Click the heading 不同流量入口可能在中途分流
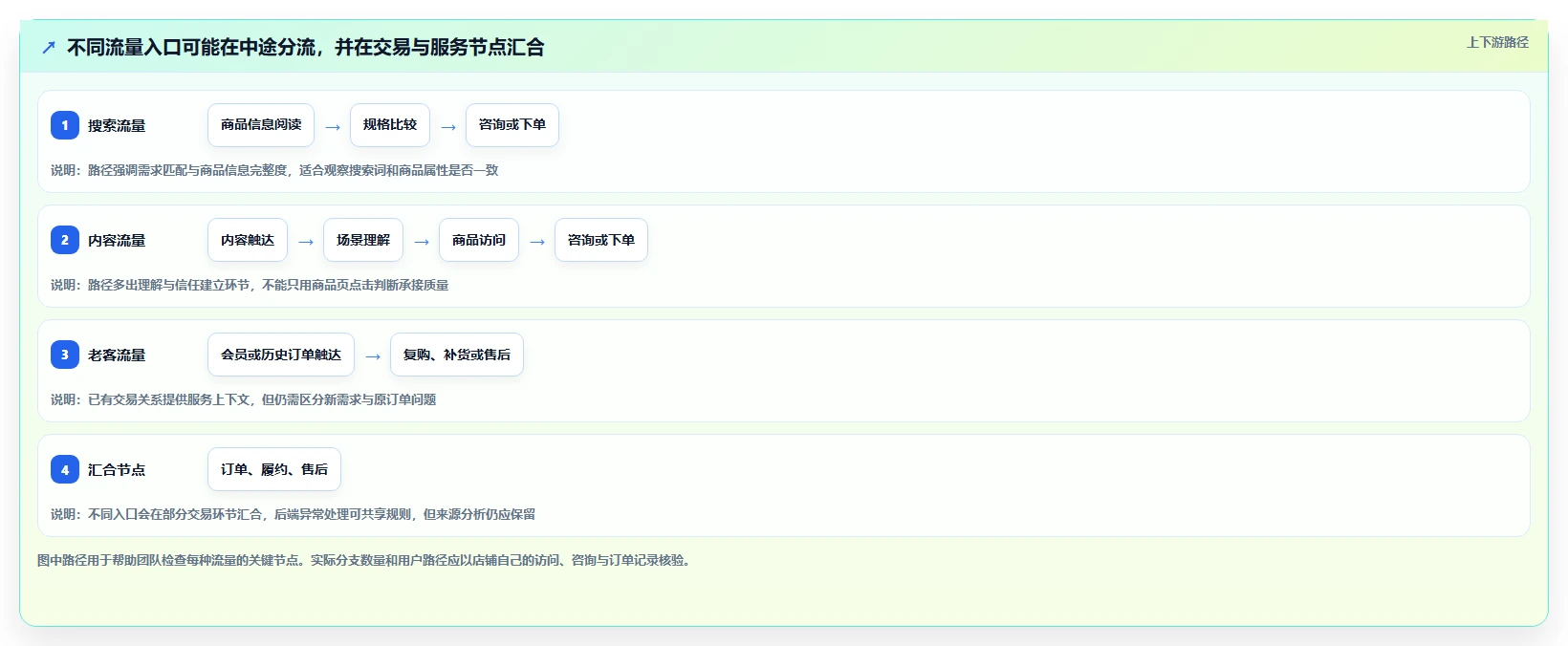The width and height of the screenshot is (1568, 646). click(x=306, y=47)
